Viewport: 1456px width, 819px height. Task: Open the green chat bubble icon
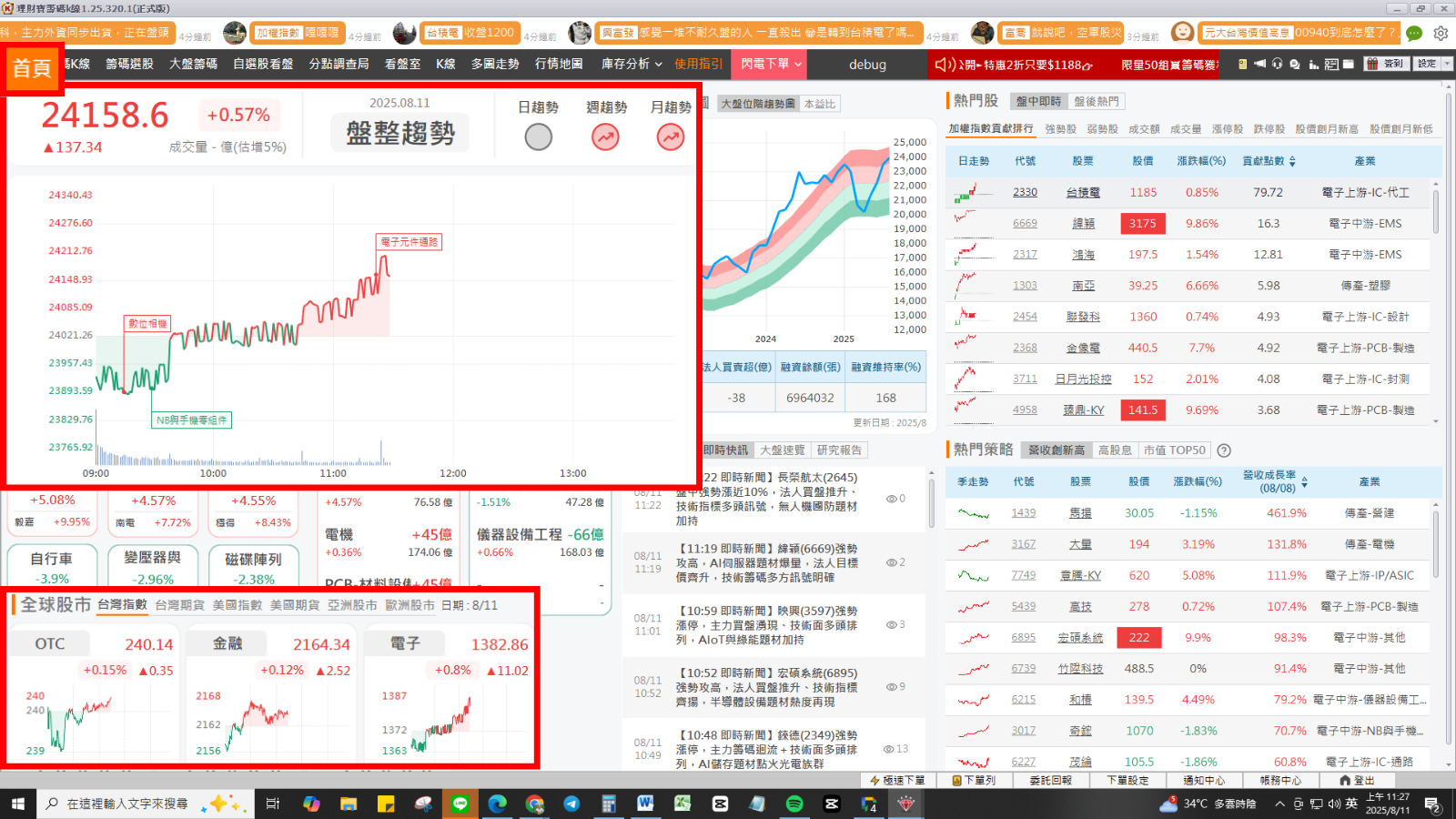point(1414,33)
